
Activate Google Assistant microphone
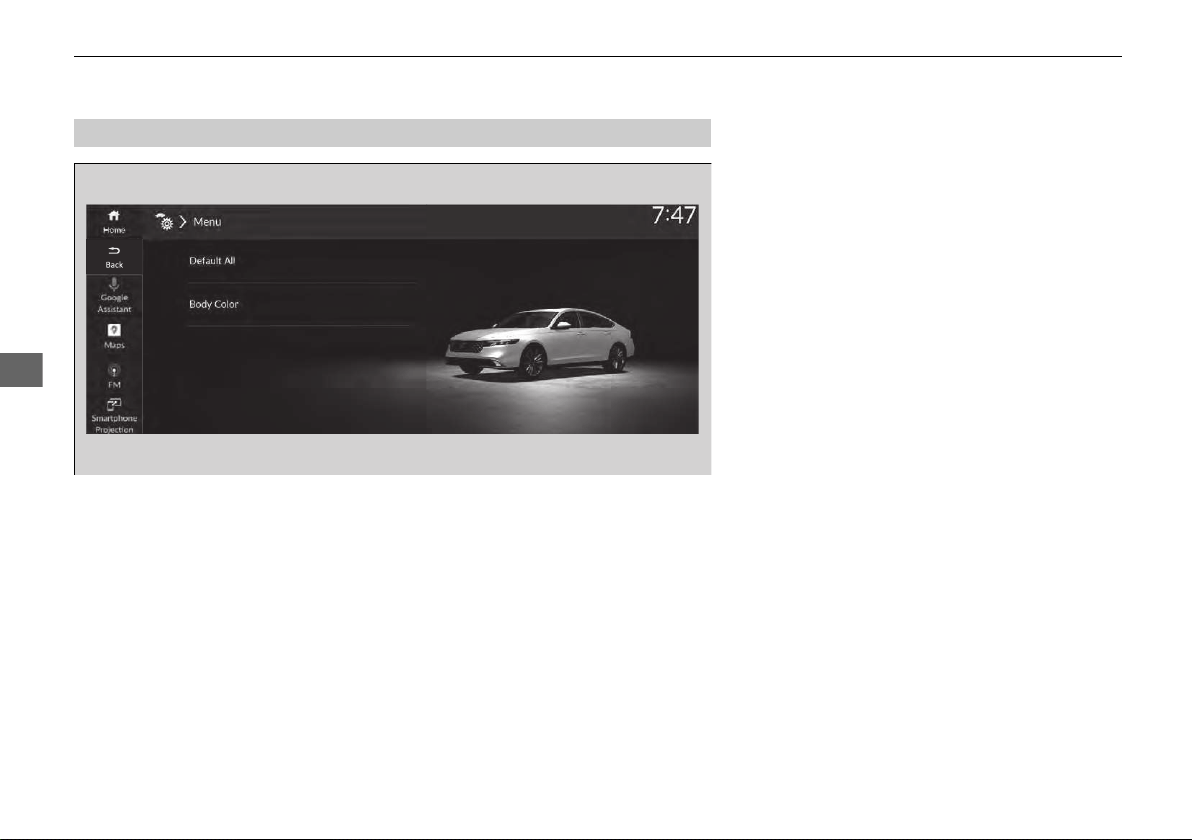(x=114, y=295)
